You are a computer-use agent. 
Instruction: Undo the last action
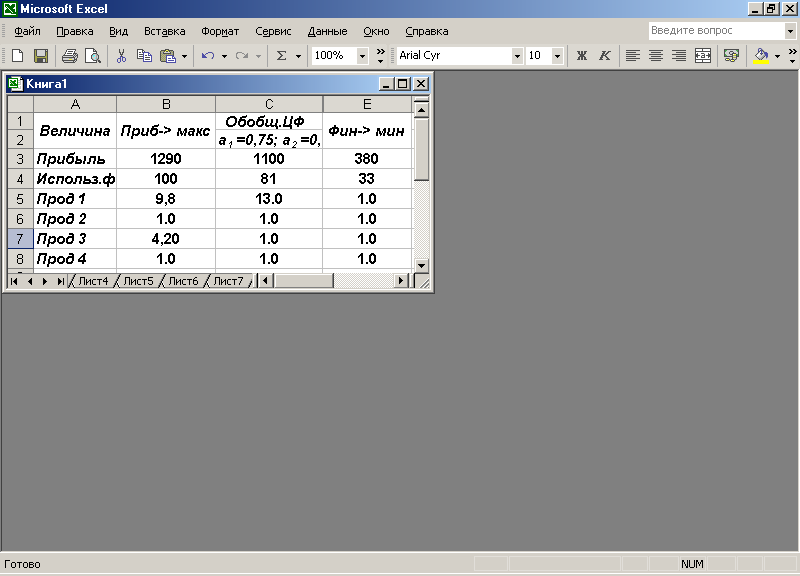208,56
